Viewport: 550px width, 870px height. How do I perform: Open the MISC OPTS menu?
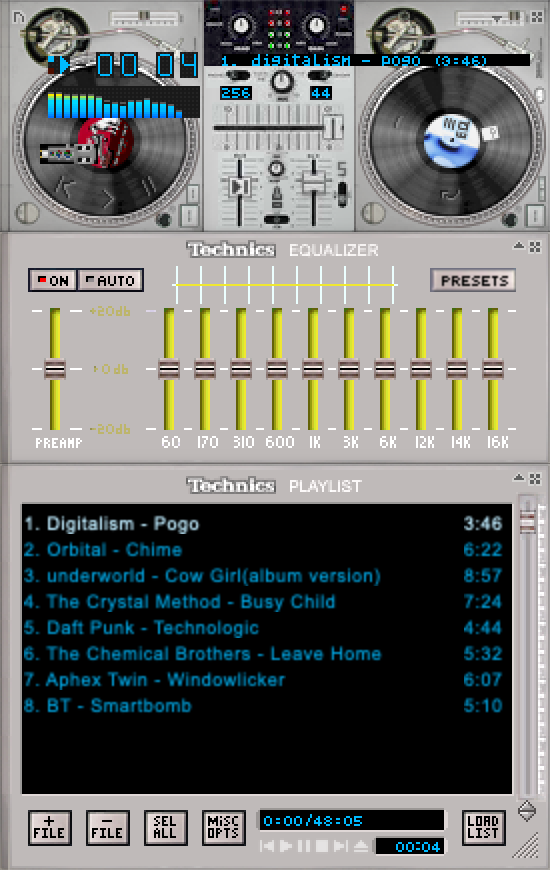(x=223, y=827)
